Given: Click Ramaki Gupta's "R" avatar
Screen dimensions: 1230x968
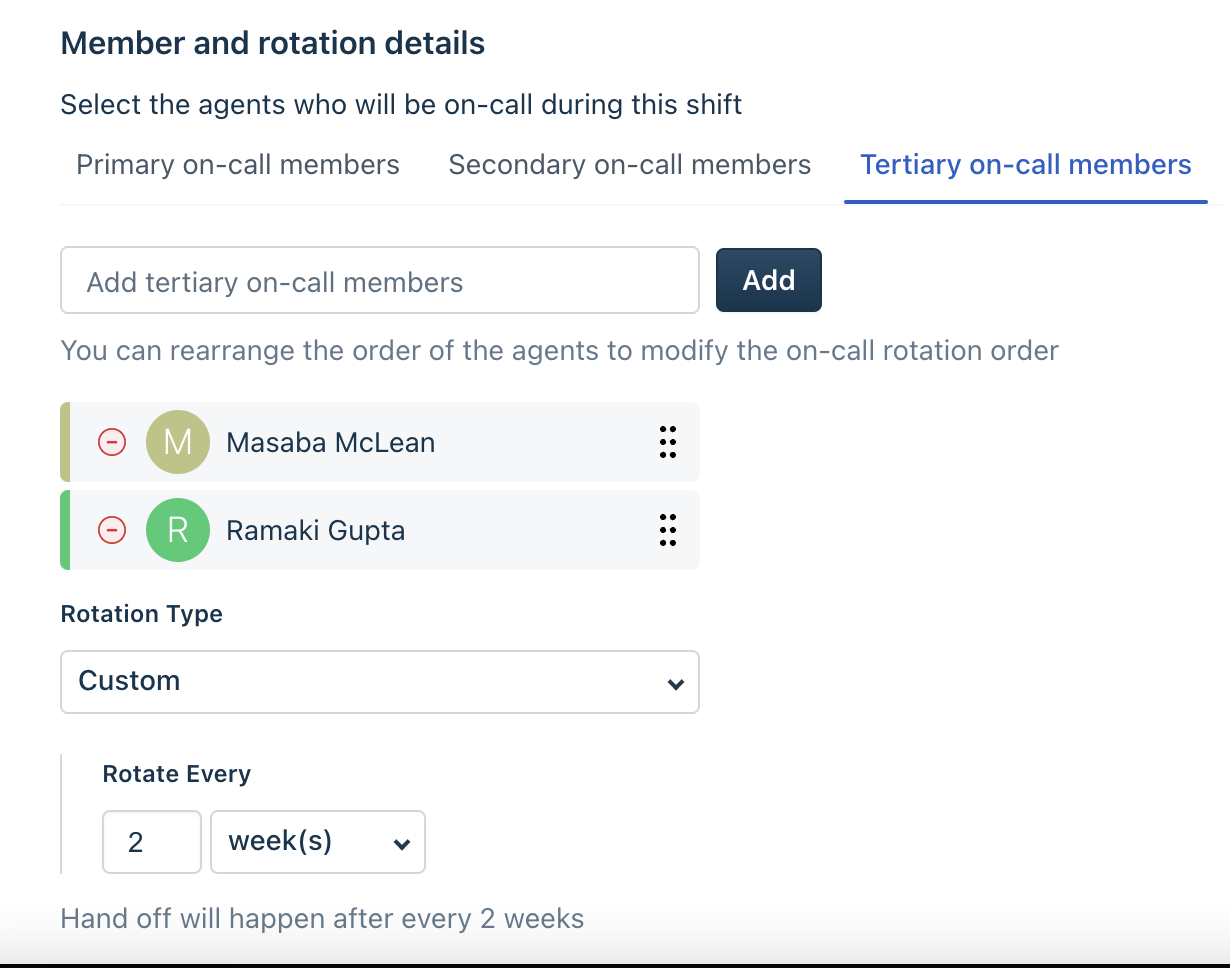Looking at the screenshot, I should (177, 530).
